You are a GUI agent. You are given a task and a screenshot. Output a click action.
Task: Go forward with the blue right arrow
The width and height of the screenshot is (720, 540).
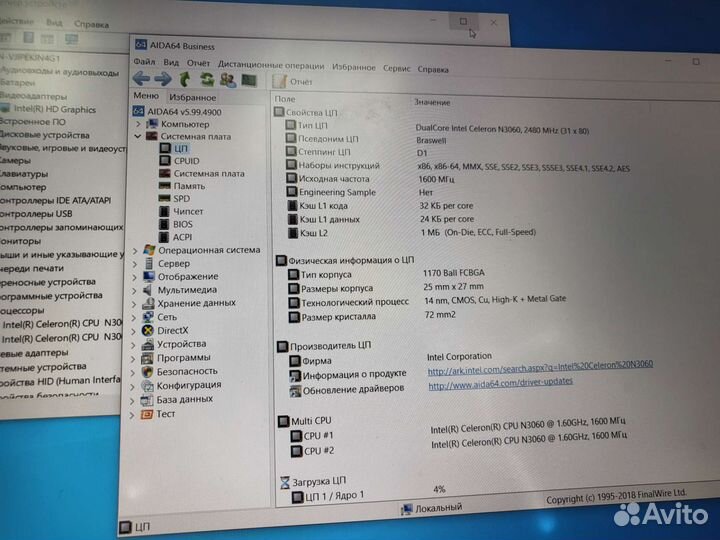coord(163,79)
